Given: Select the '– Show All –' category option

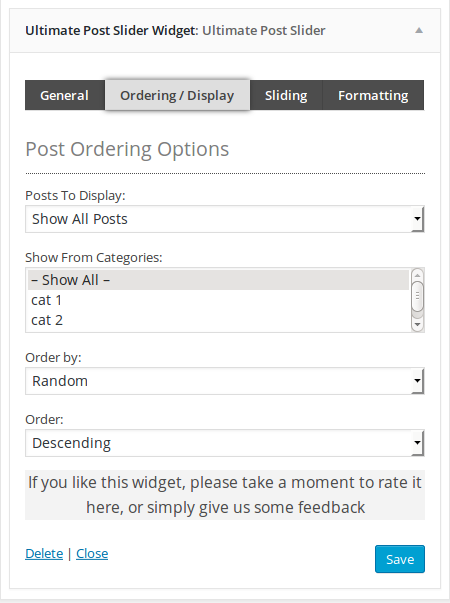Looking at the screenshot, I should point(218,280).
